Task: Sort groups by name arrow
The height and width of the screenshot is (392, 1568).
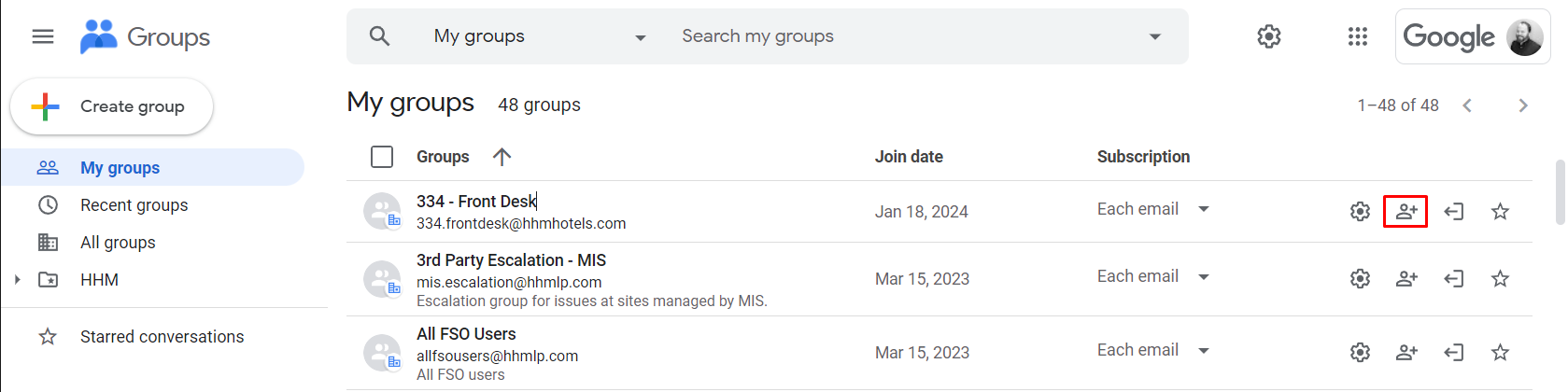Action: point(501,157)
